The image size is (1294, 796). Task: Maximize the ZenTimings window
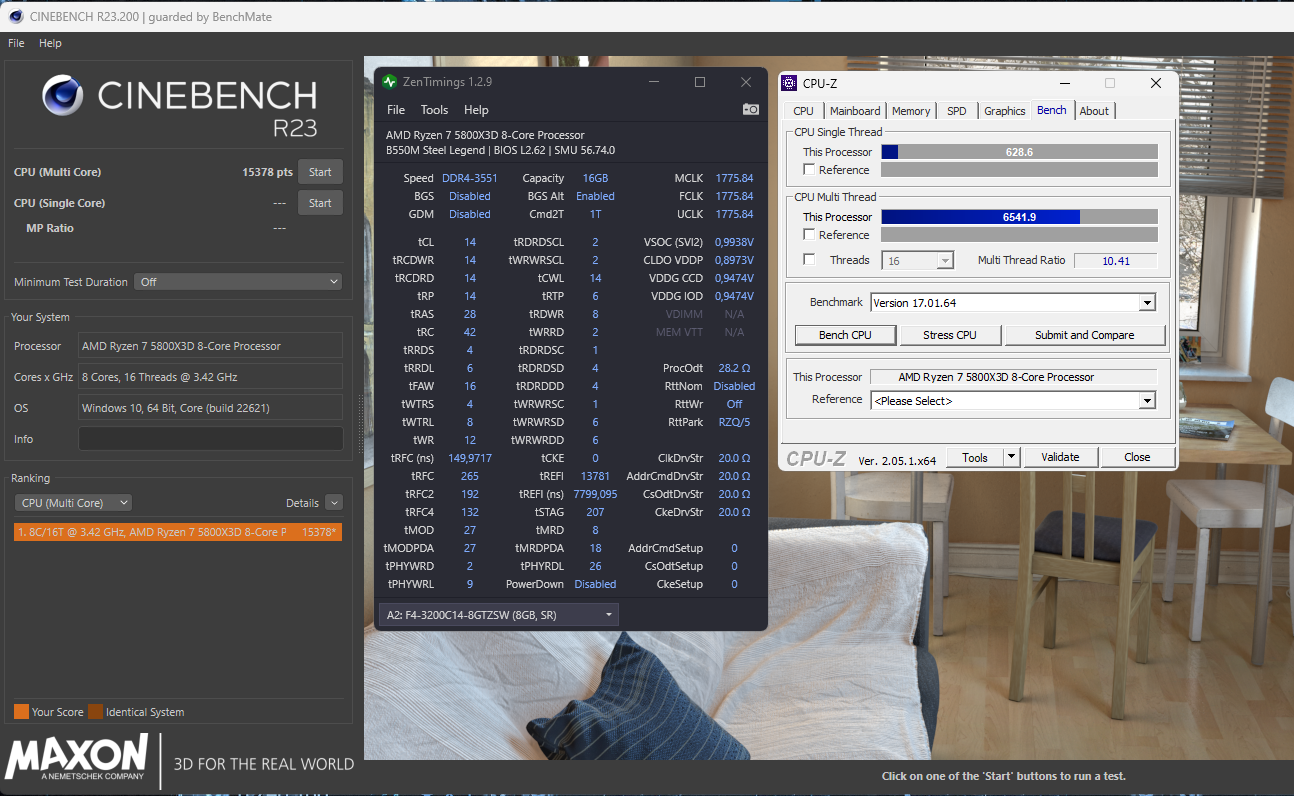pyautogui.click(x=700, y=82)
